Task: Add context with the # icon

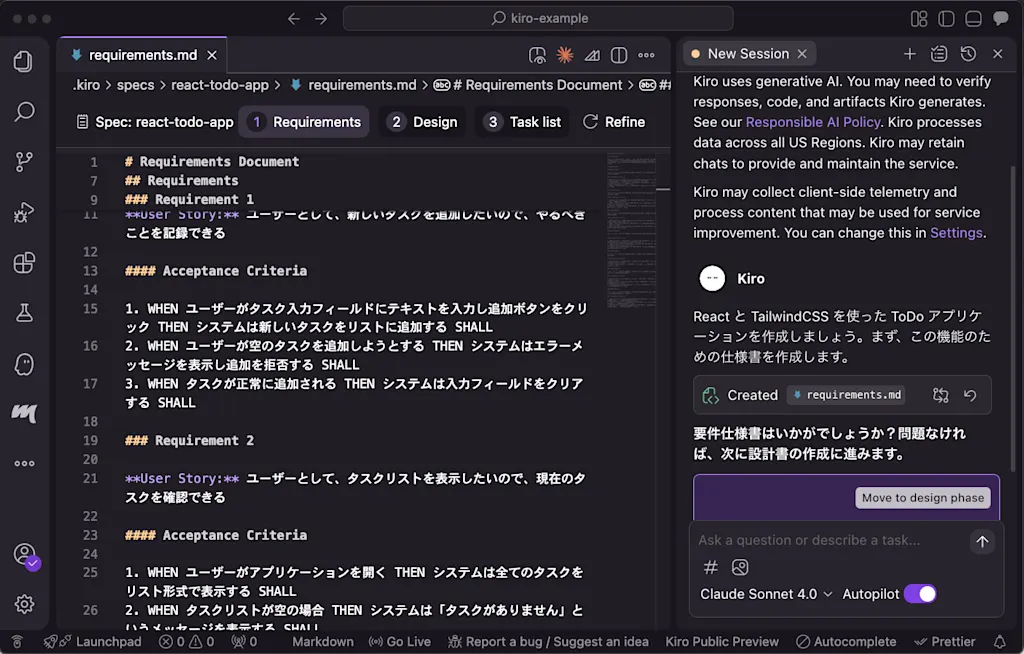Action: (x=711, y=567)
